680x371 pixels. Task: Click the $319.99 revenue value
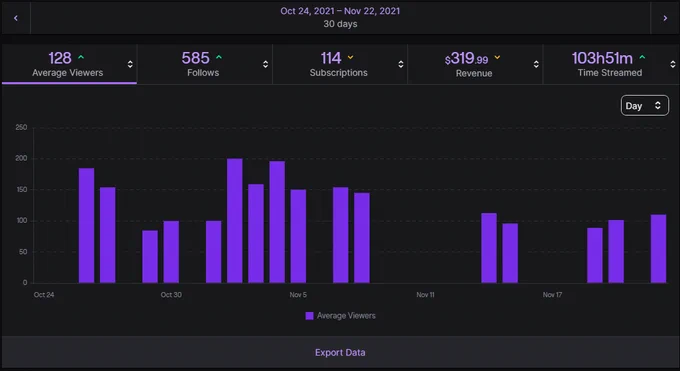click(x=467, y=58)
